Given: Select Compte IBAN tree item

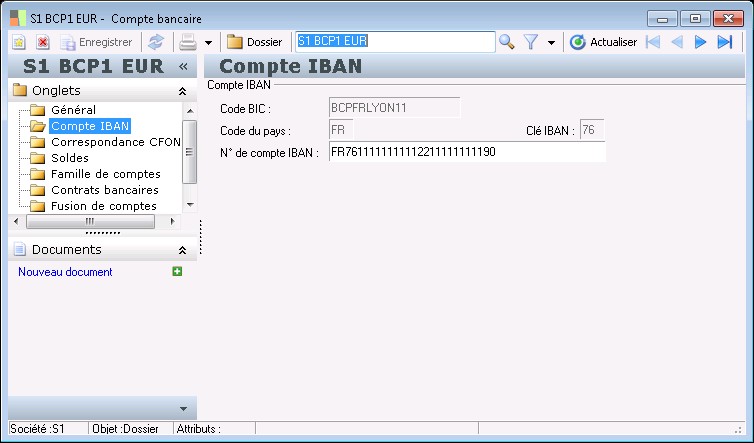Looking at the screenshot, I should [x=90, y=126].
